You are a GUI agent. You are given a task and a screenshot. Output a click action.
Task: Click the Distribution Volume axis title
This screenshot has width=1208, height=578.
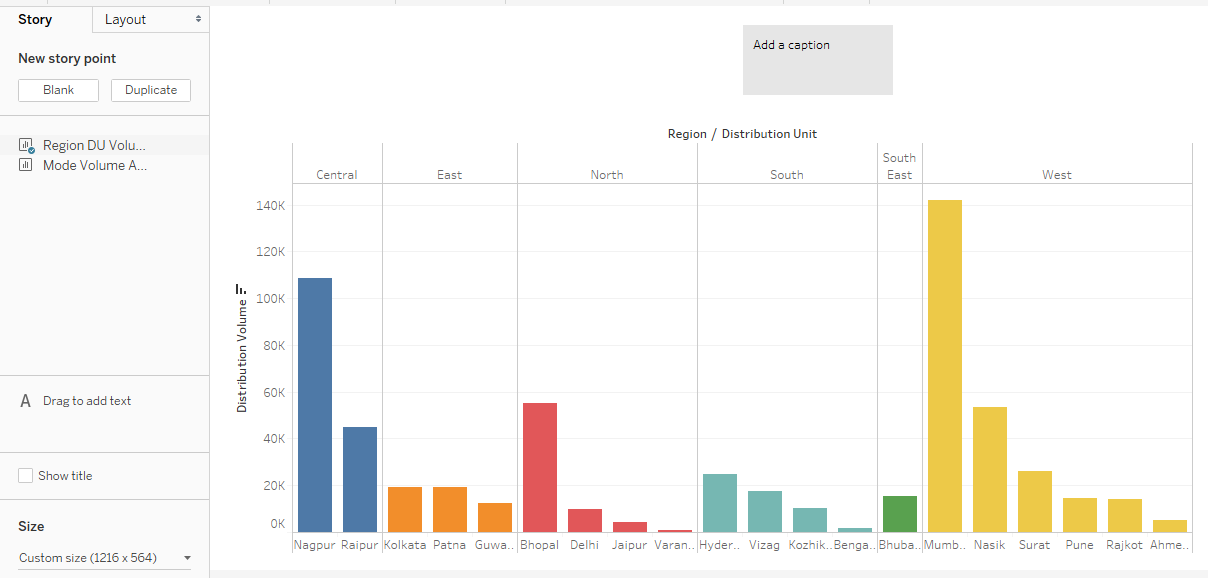tap(241, 355)
